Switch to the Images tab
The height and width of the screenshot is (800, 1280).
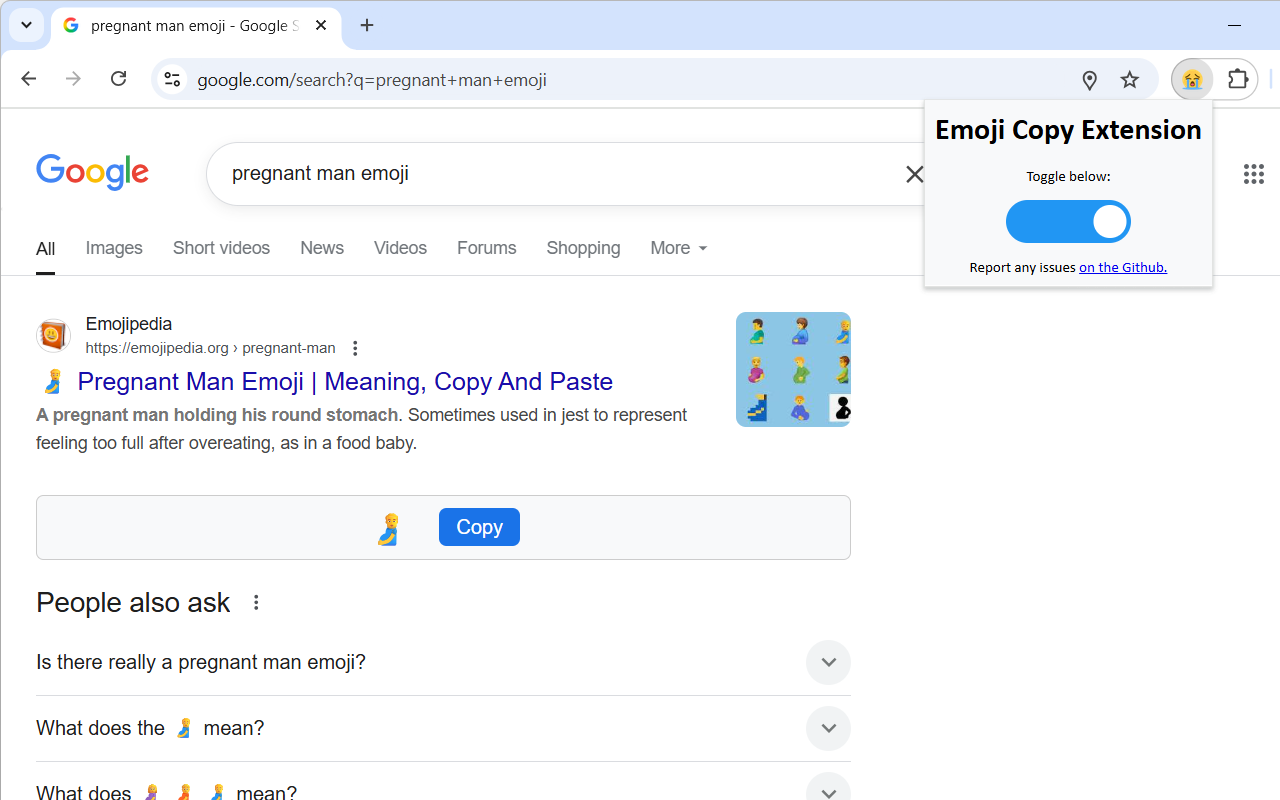coord(114,248)
